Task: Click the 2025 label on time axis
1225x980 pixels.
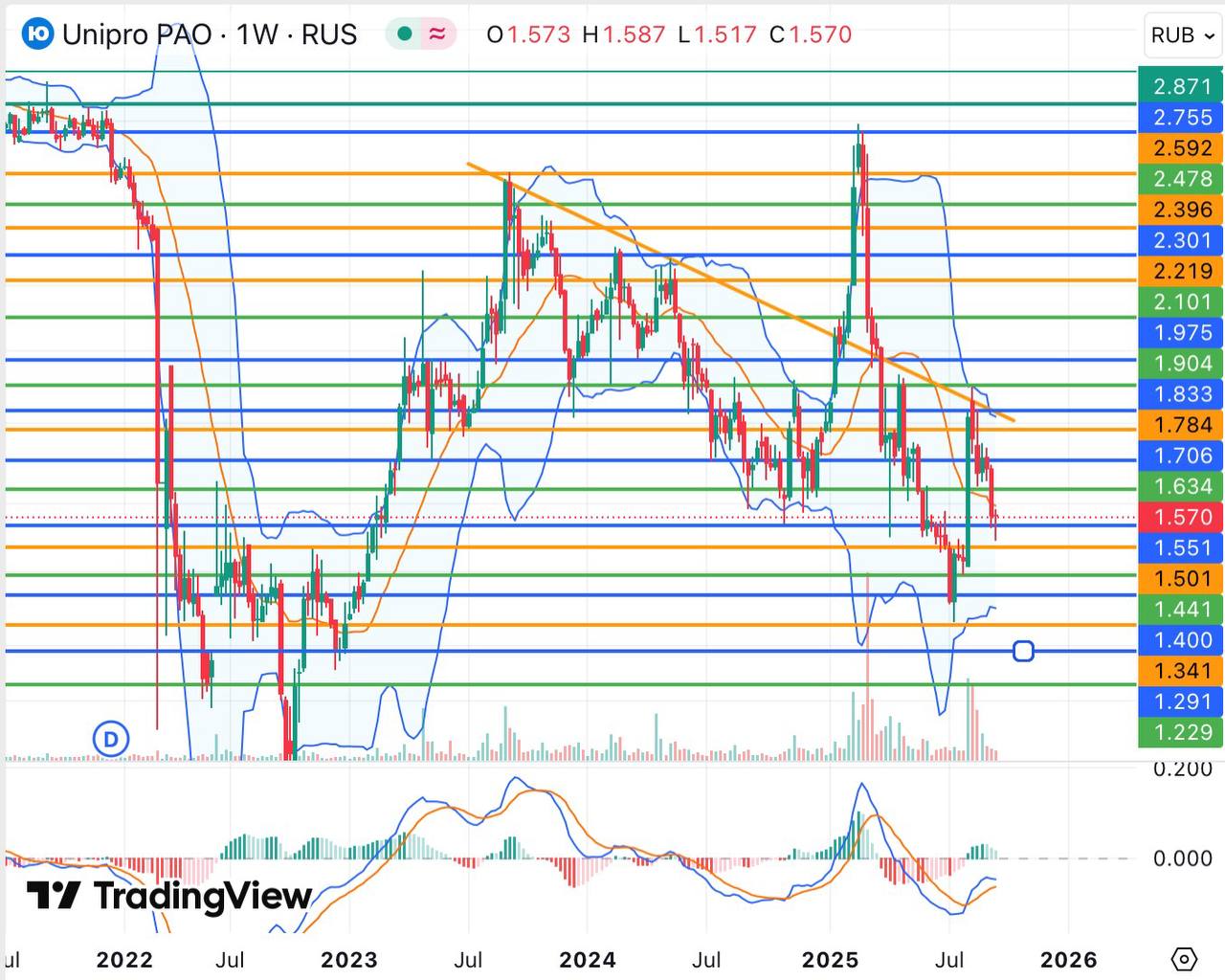Action: pyautogui.click(x=830, y=960)
